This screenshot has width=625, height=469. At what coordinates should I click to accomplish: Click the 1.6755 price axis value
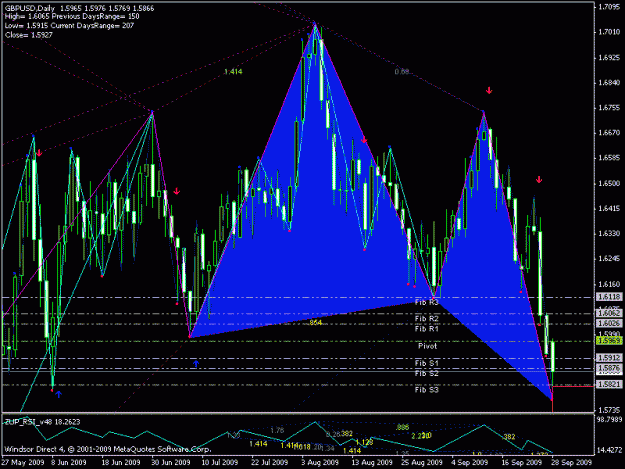609,108
